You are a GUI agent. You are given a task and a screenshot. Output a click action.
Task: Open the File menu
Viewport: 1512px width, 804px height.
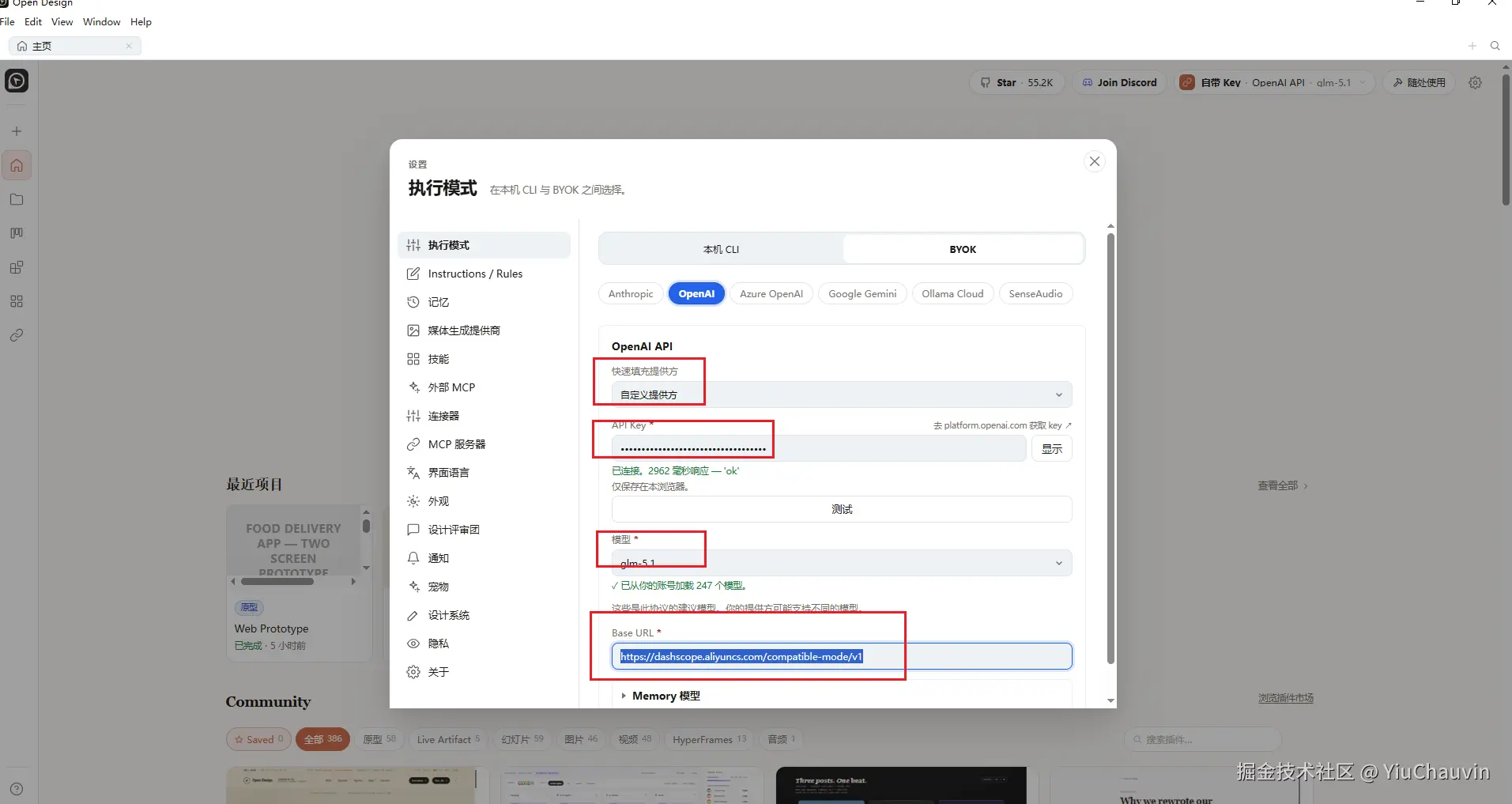point(7,21)
